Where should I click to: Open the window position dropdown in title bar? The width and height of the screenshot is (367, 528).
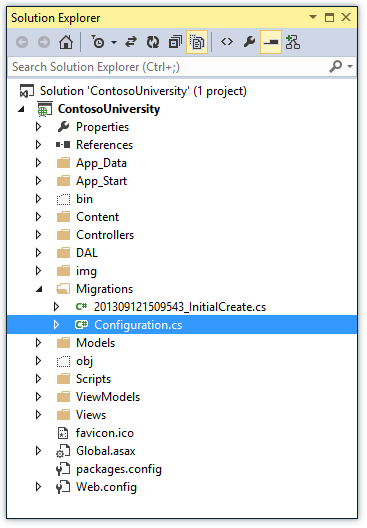pyautogui.click(x=313, y=17)
